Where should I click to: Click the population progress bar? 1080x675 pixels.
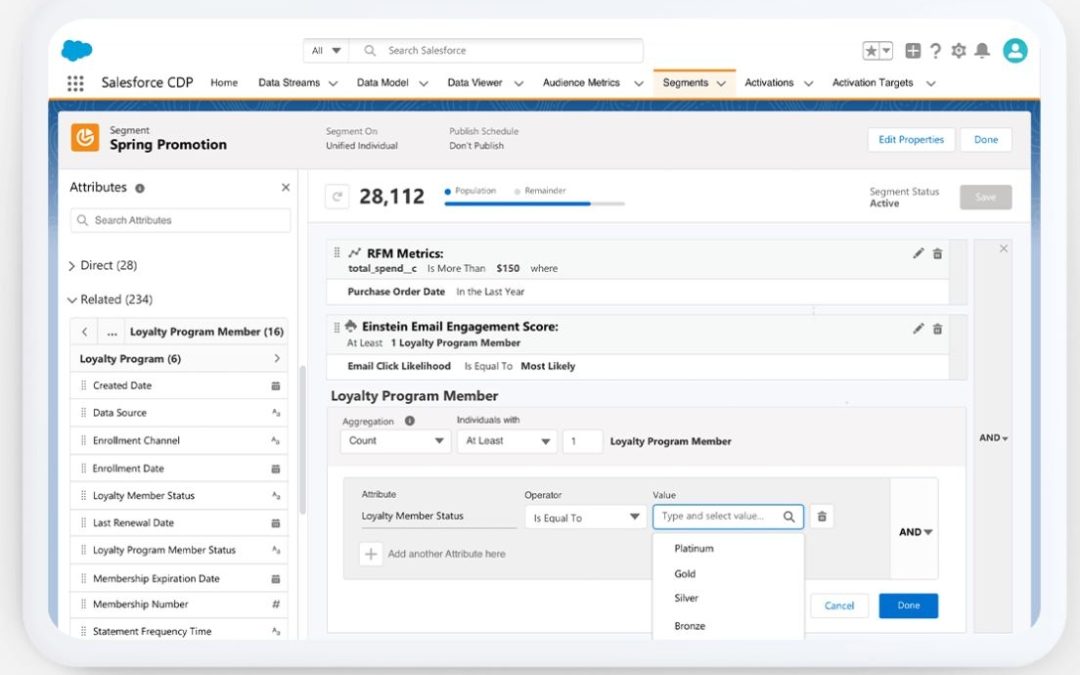click(x=534, y=204)
